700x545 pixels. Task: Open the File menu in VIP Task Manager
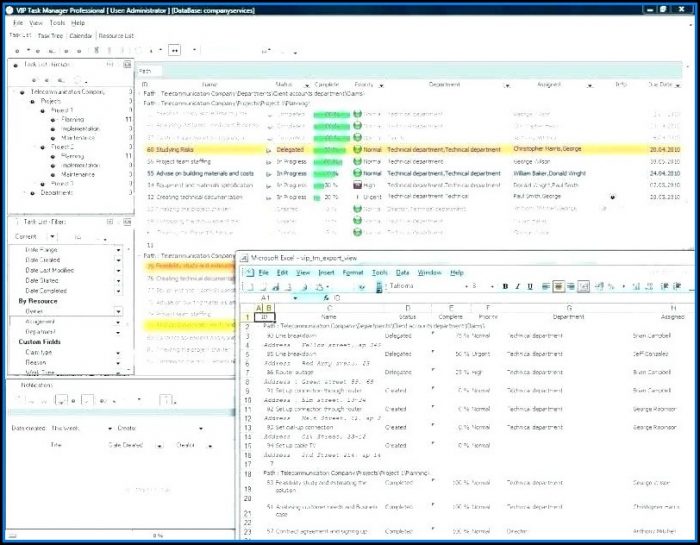(18, 23)
